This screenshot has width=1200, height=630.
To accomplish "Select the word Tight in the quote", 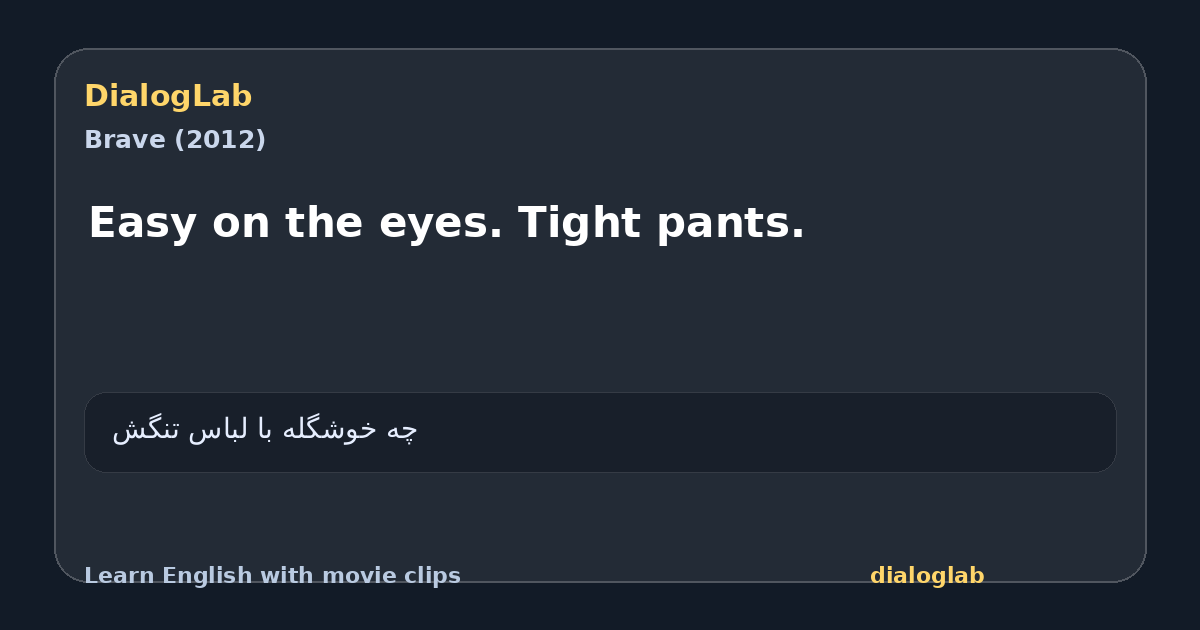I will 580,223.
